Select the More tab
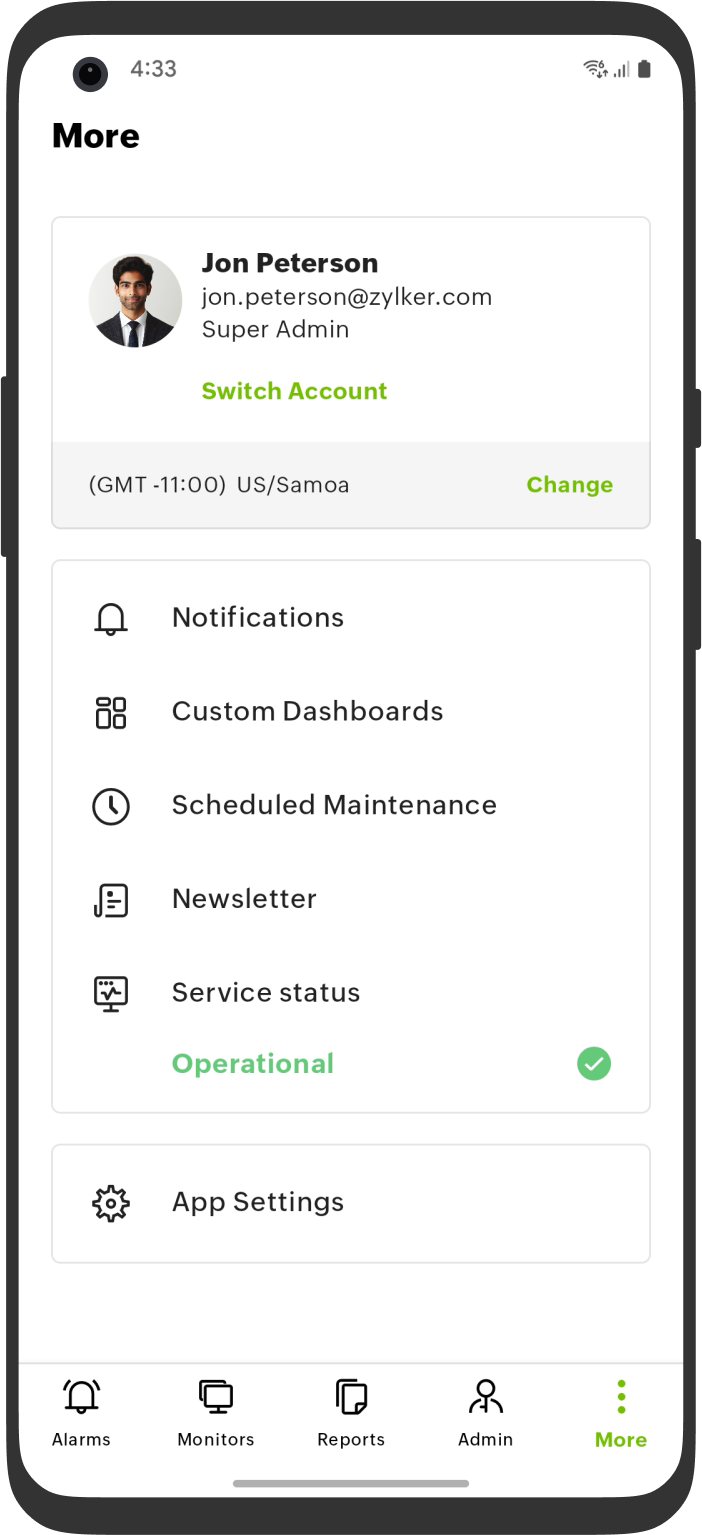The width and height of the screenshot is (702, 1535). tap(621, 1412)
